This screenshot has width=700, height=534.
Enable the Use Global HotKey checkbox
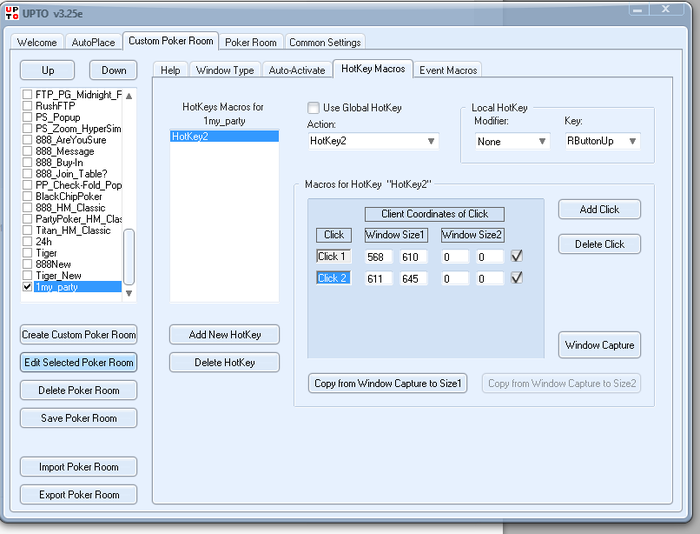pyautogui.click(x=314, y=108)
